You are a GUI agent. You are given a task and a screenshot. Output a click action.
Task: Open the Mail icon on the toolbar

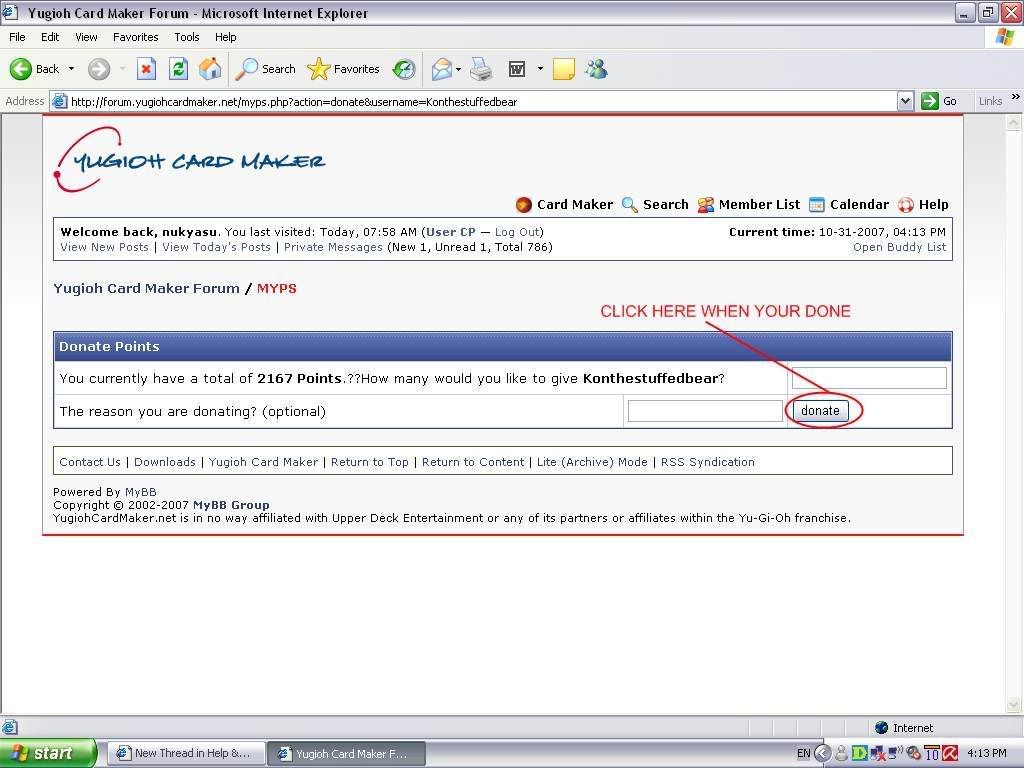coord(443,69)
